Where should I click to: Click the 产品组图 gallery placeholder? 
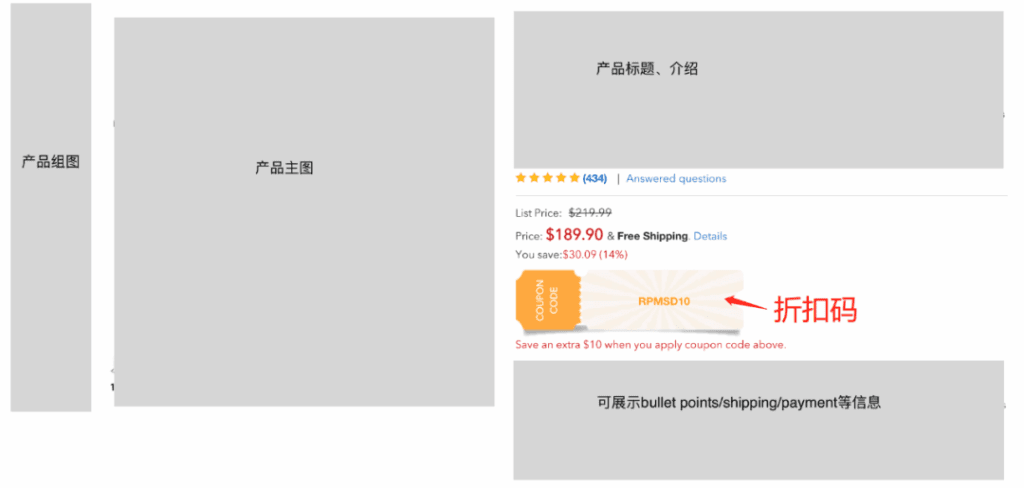coord(51,207)
